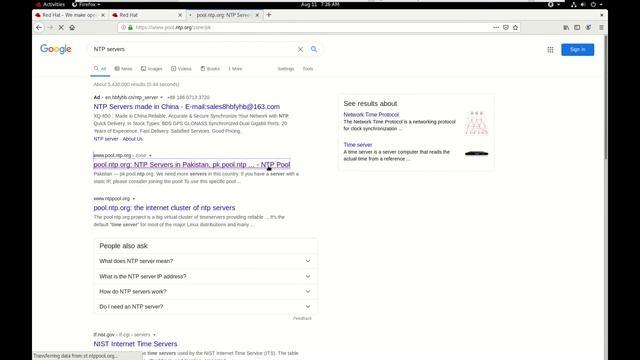Open the Firefox application menu in top bar
Screen dimensions: 640x360
tap(87, 4)
